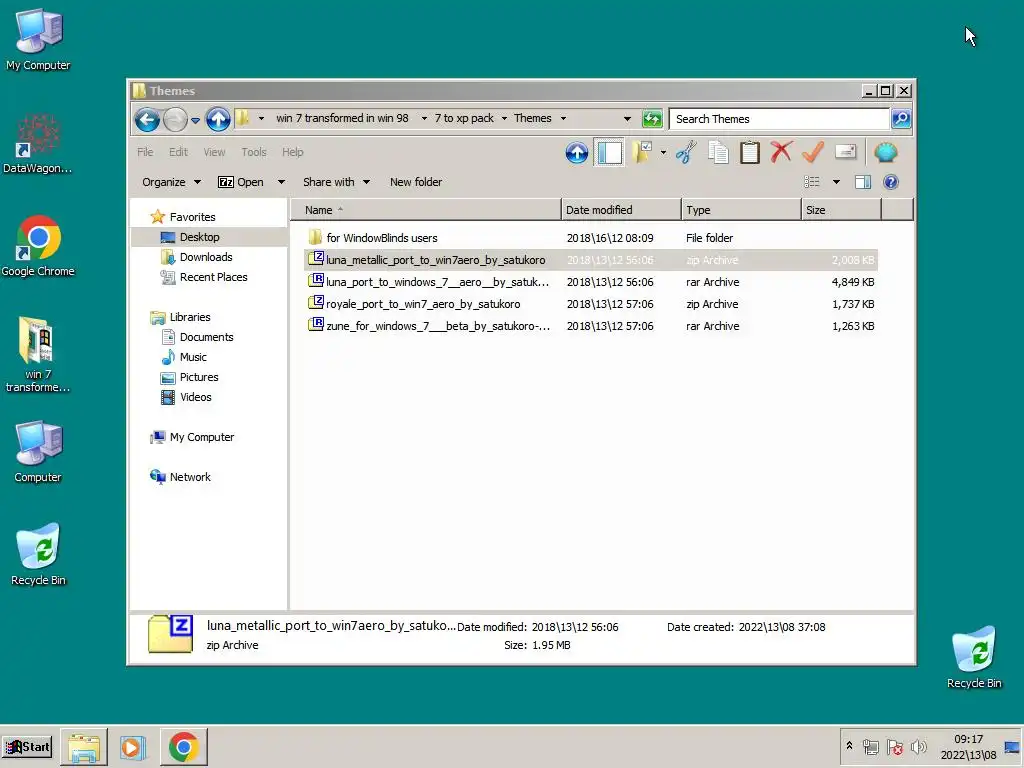Click Chrome icon on the taskbar

pos(184,747)
